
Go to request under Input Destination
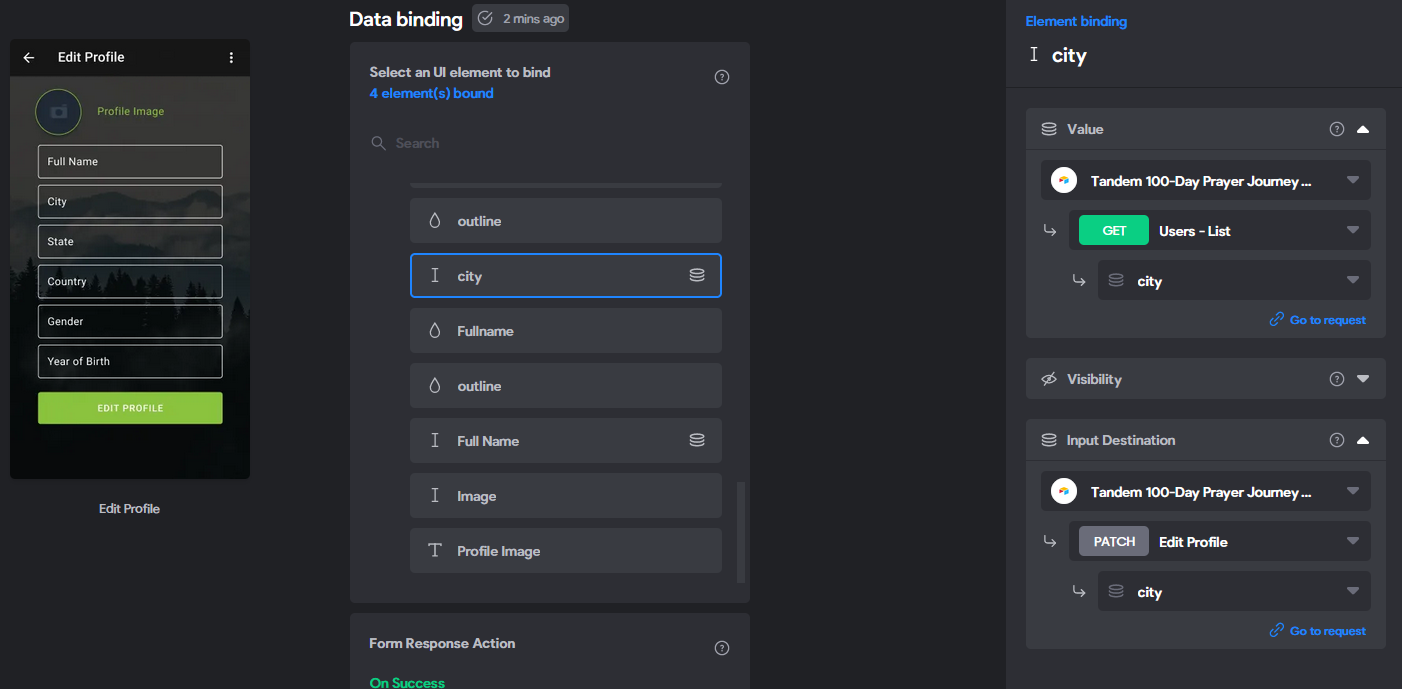pyautogui.click(x=1317, y=631)
